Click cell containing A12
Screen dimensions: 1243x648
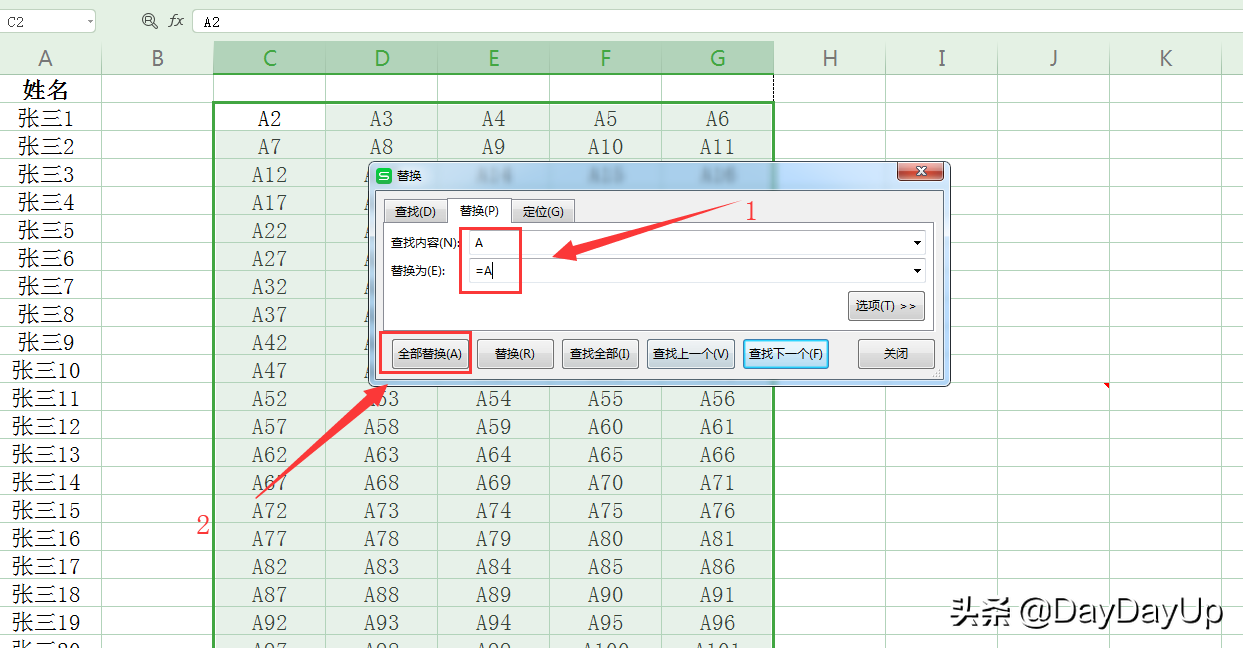pyautogui.click(x=269, y=174)
